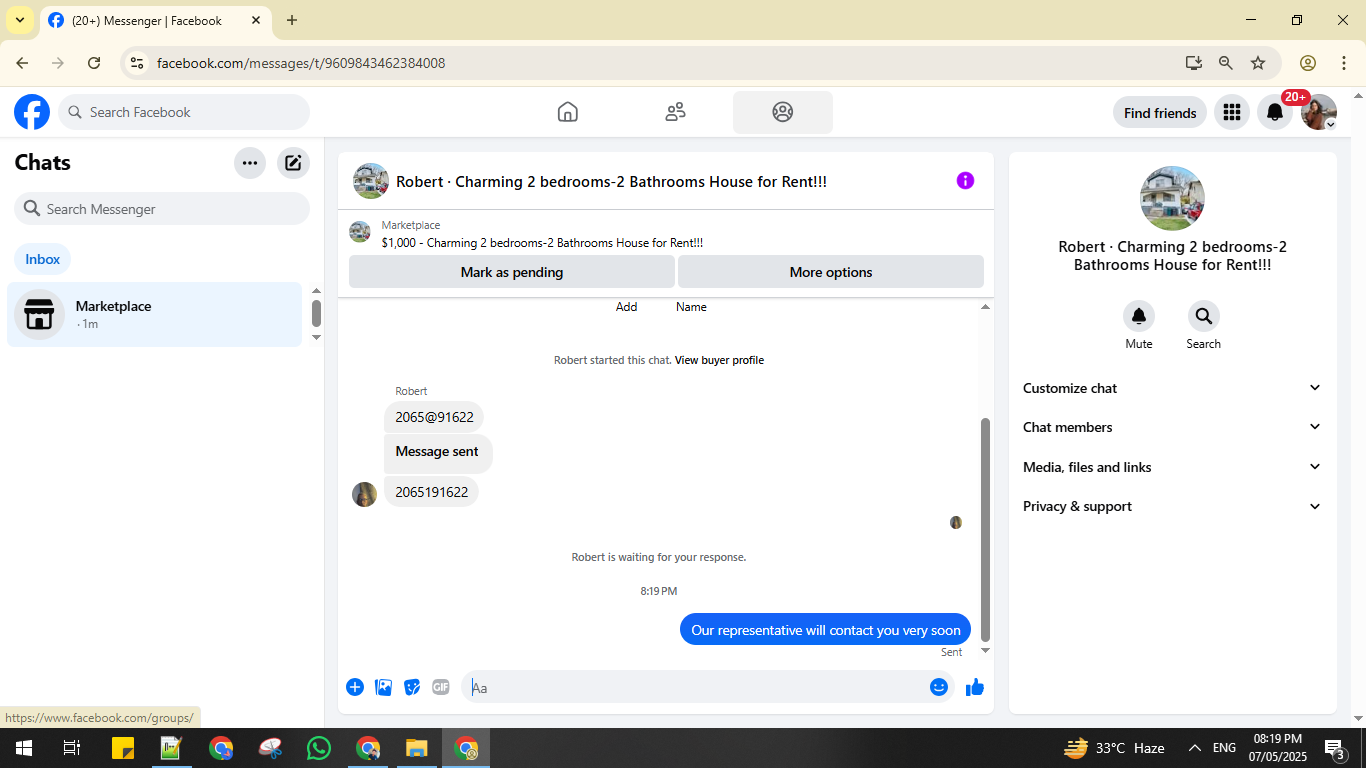Reload the page with browser refresh icon
1366x768 pixels.
coord(94,63)
